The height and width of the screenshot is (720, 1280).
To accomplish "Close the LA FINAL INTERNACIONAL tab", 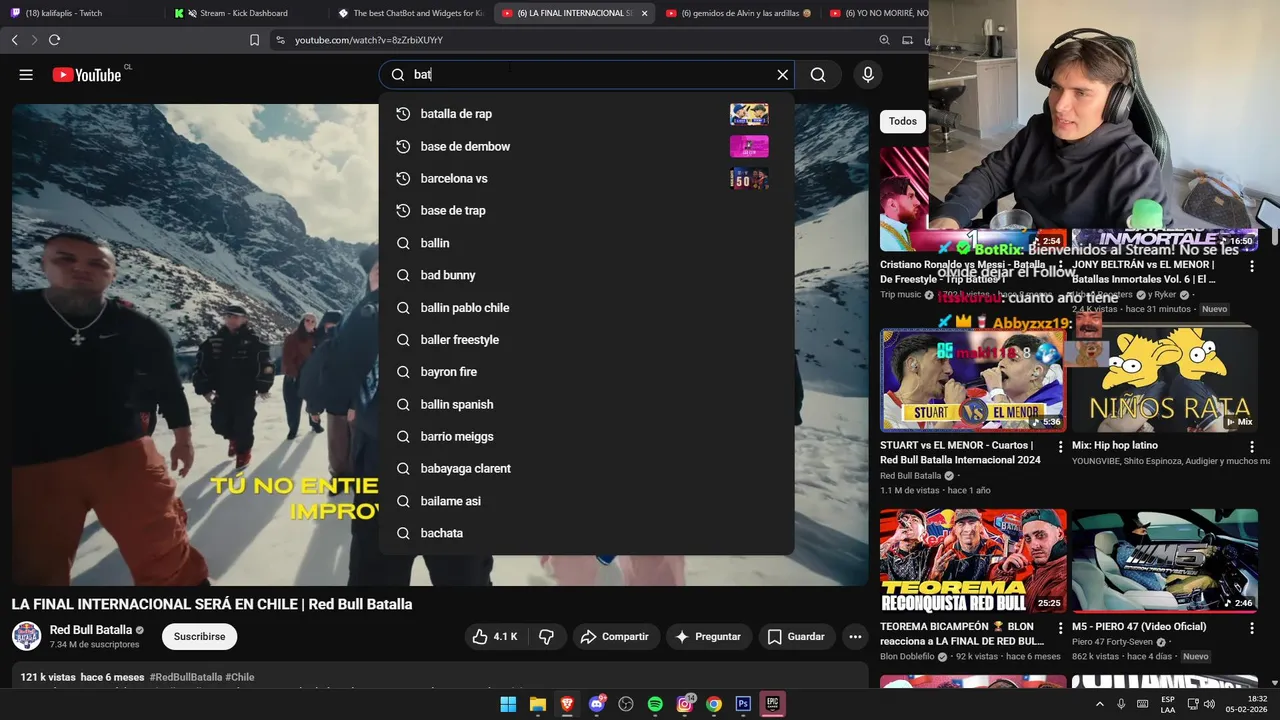I will [x=644, y=13].
